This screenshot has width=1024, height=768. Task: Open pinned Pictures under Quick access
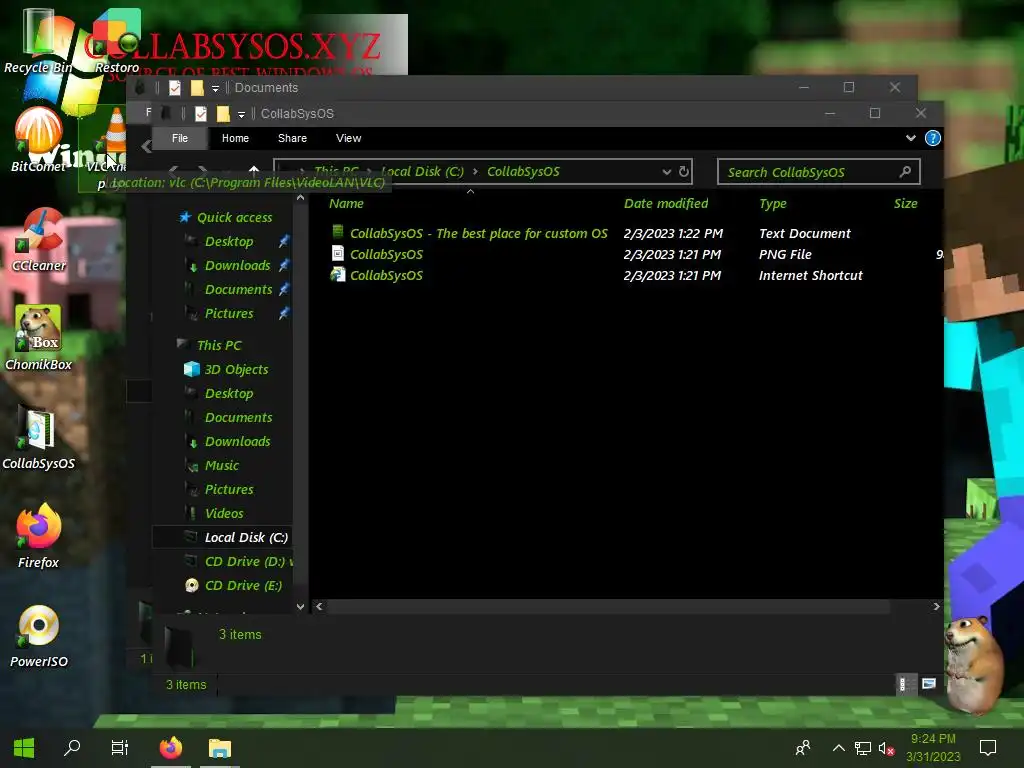pos(229,313)
